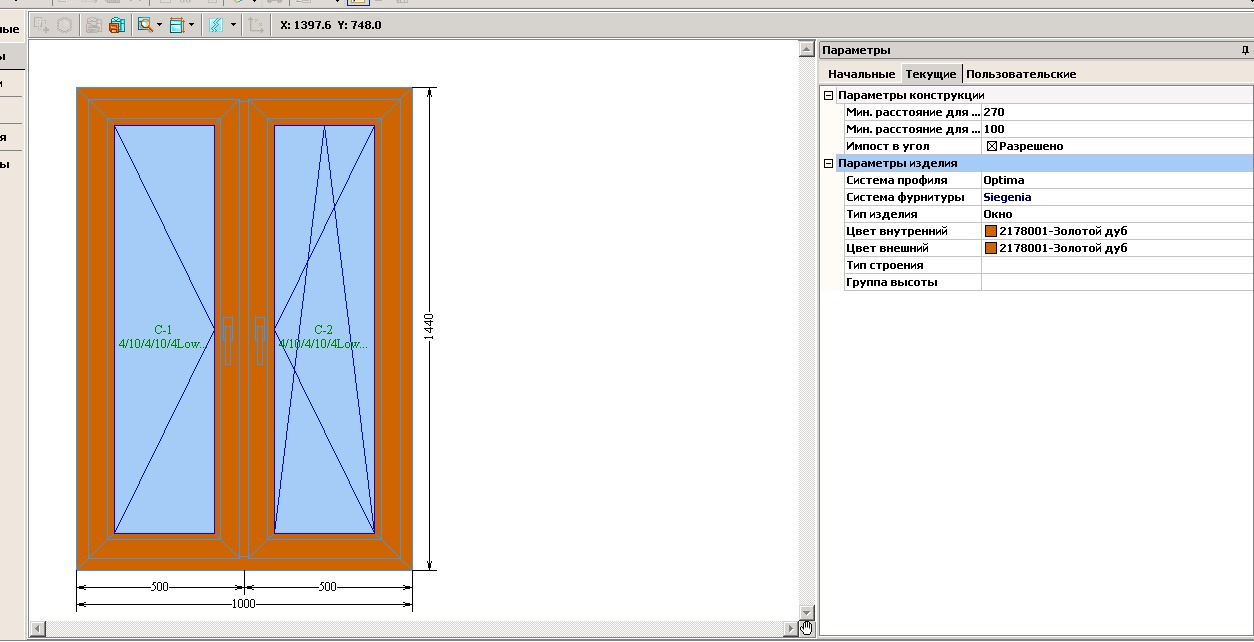Select the C-2 glazing label
The height and width of the screenshot is (642, 1254).
click(x=323, y=336)
